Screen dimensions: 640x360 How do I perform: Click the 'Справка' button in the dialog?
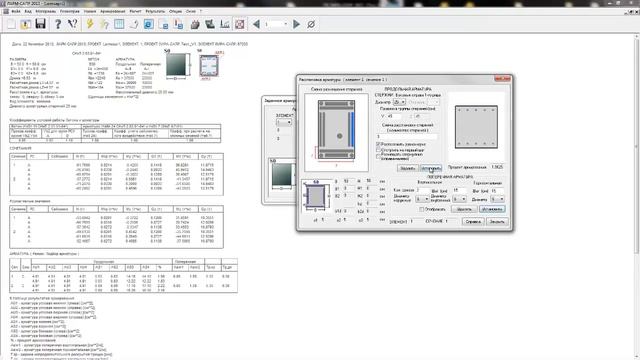(x=473, y=222)
